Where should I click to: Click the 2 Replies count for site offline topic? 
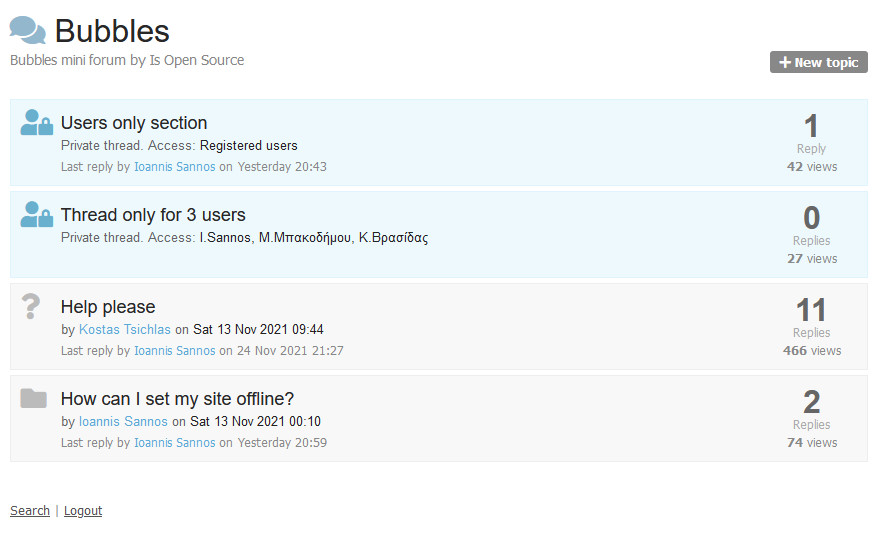click(812, 409)
